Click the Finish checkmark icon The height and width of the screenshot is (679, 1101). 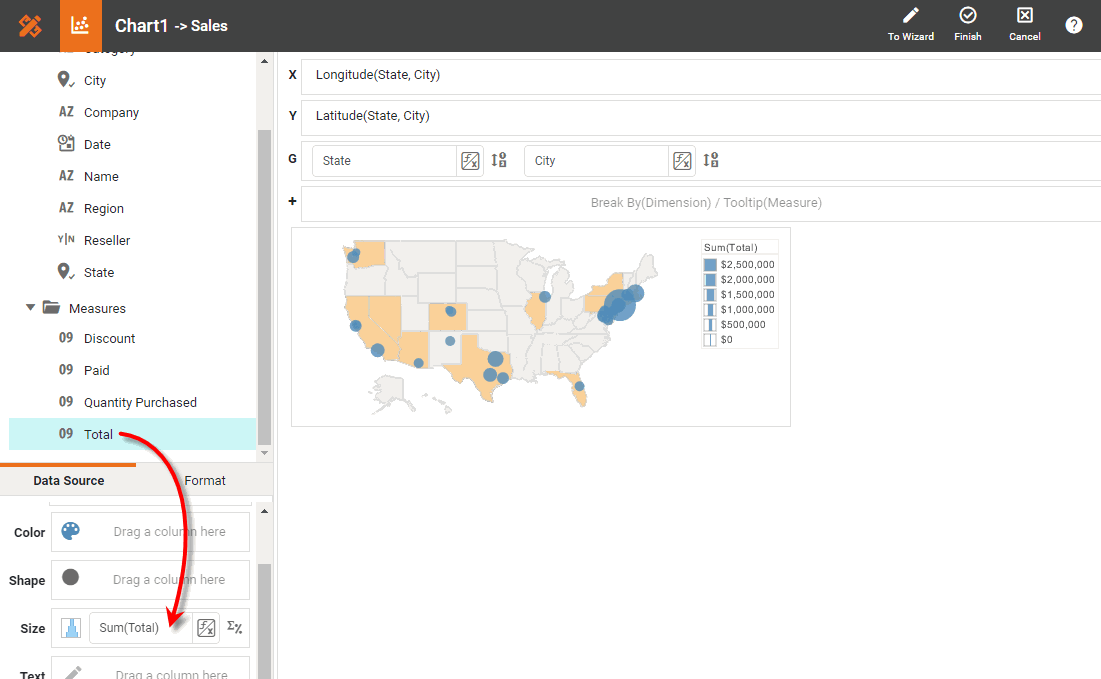[967, 17]
